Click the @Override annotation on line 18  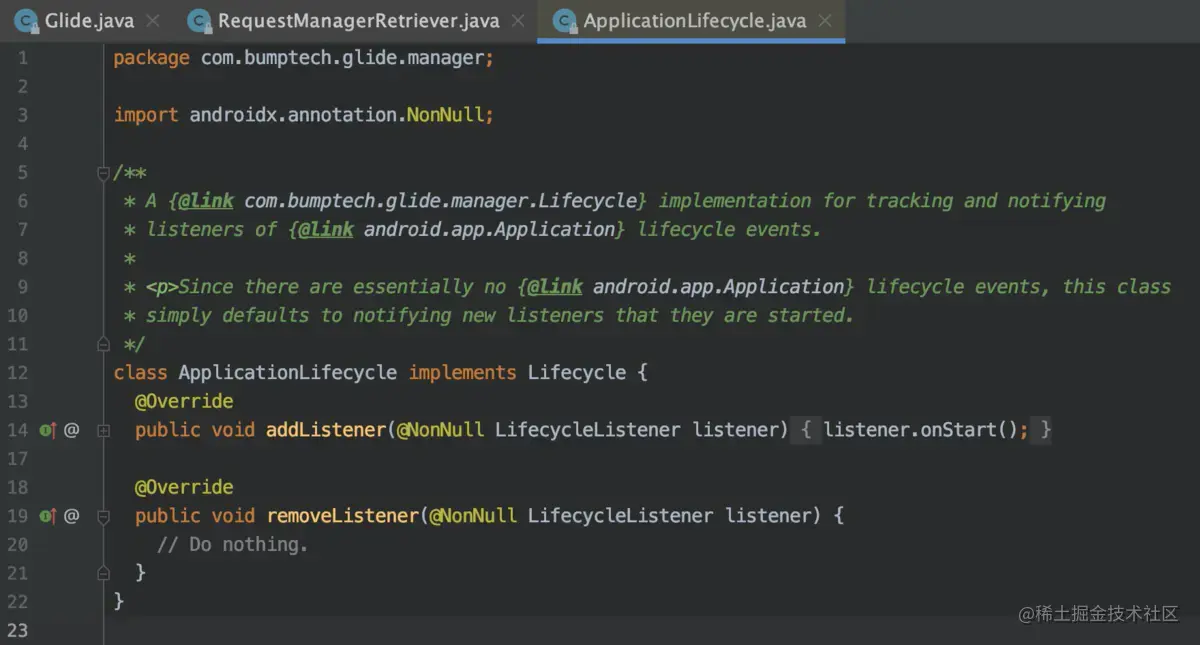click(x=184, y=487)
